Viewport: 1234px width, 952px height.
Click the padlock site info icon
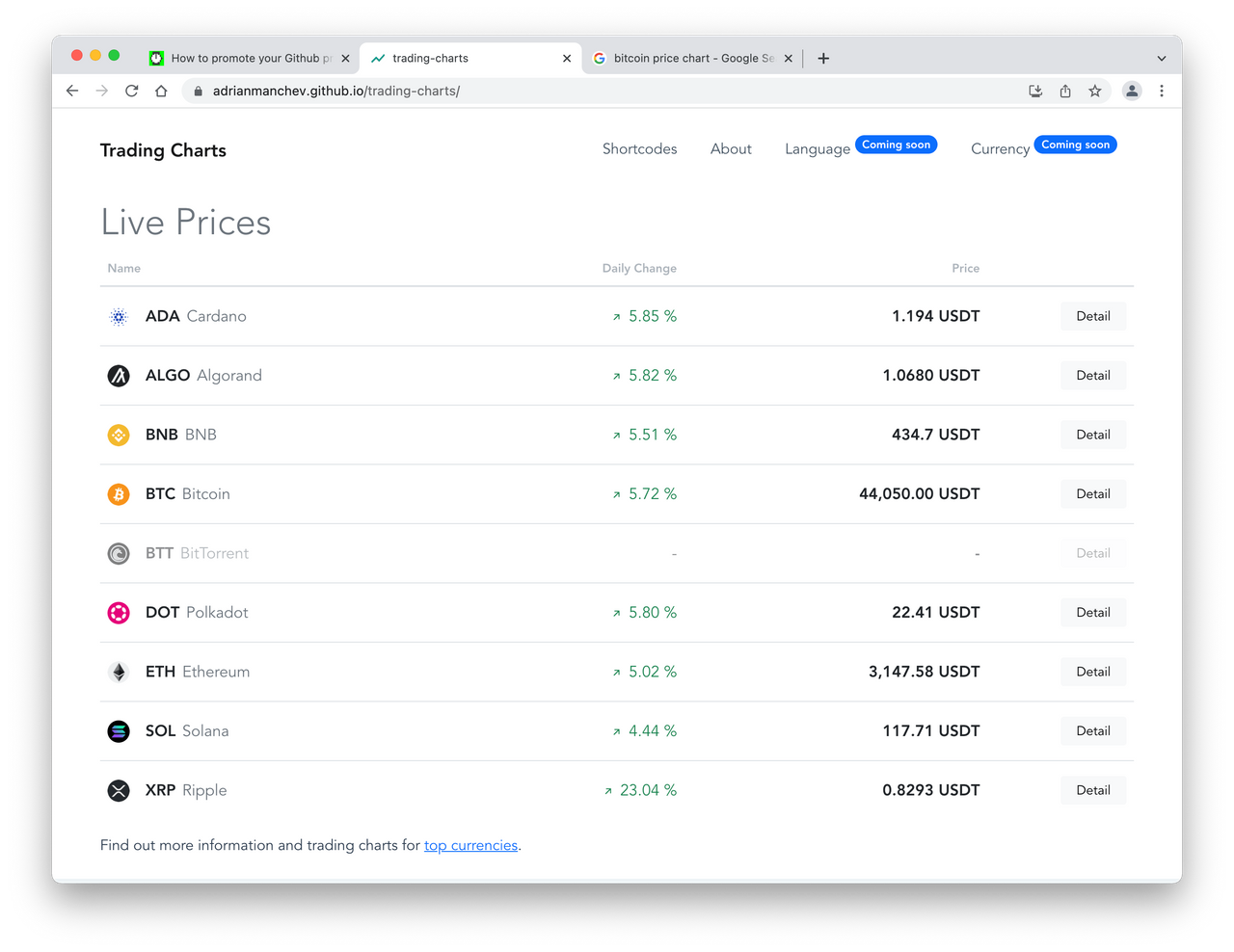click(198, 91)
